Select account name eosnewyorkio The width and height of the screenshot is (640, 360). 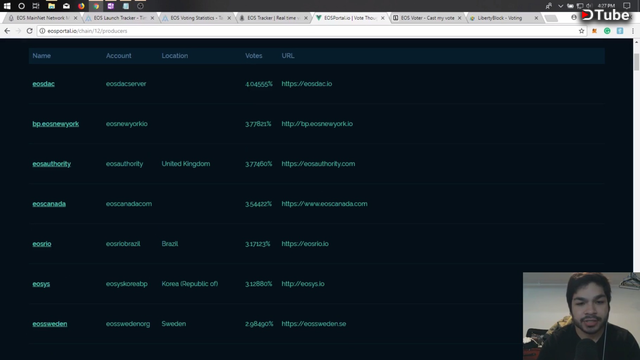click(127, 124)
